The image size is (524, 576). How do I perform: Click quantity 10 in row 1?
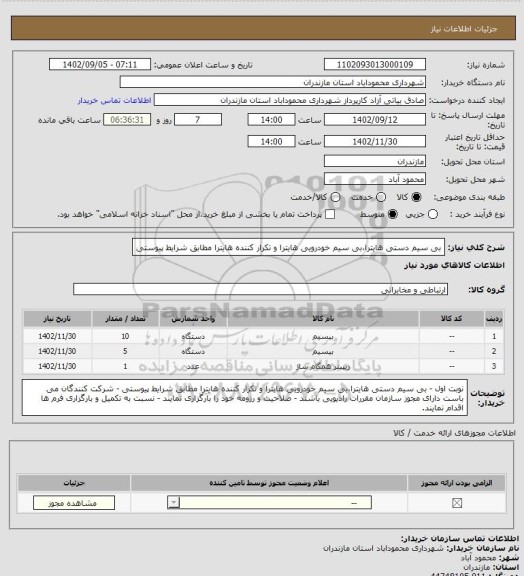point(125,336)
